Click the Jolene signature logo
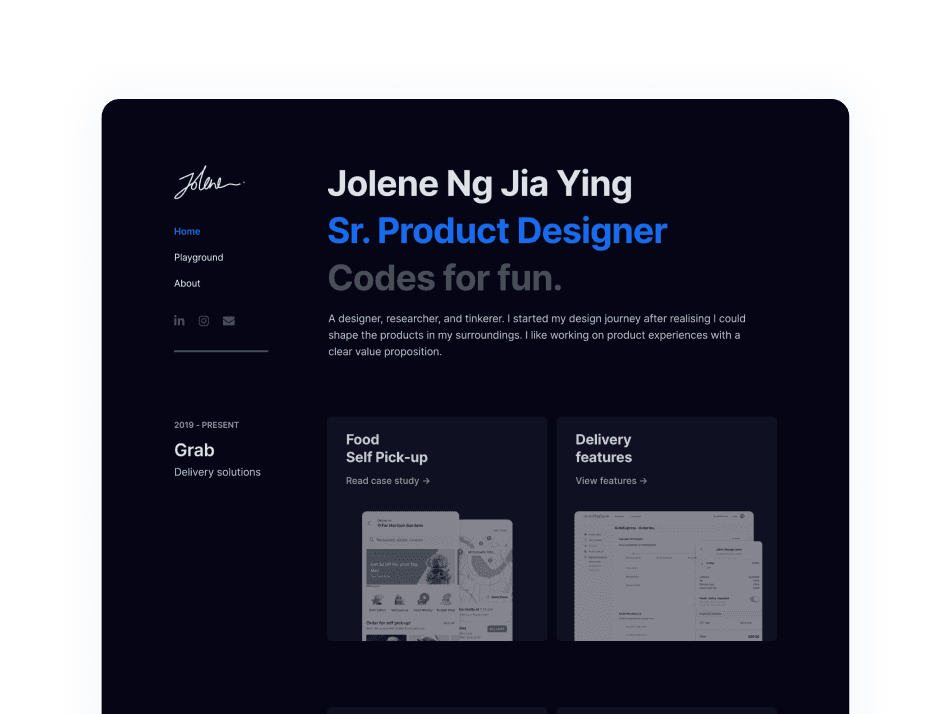 click(x=209, y=182)
